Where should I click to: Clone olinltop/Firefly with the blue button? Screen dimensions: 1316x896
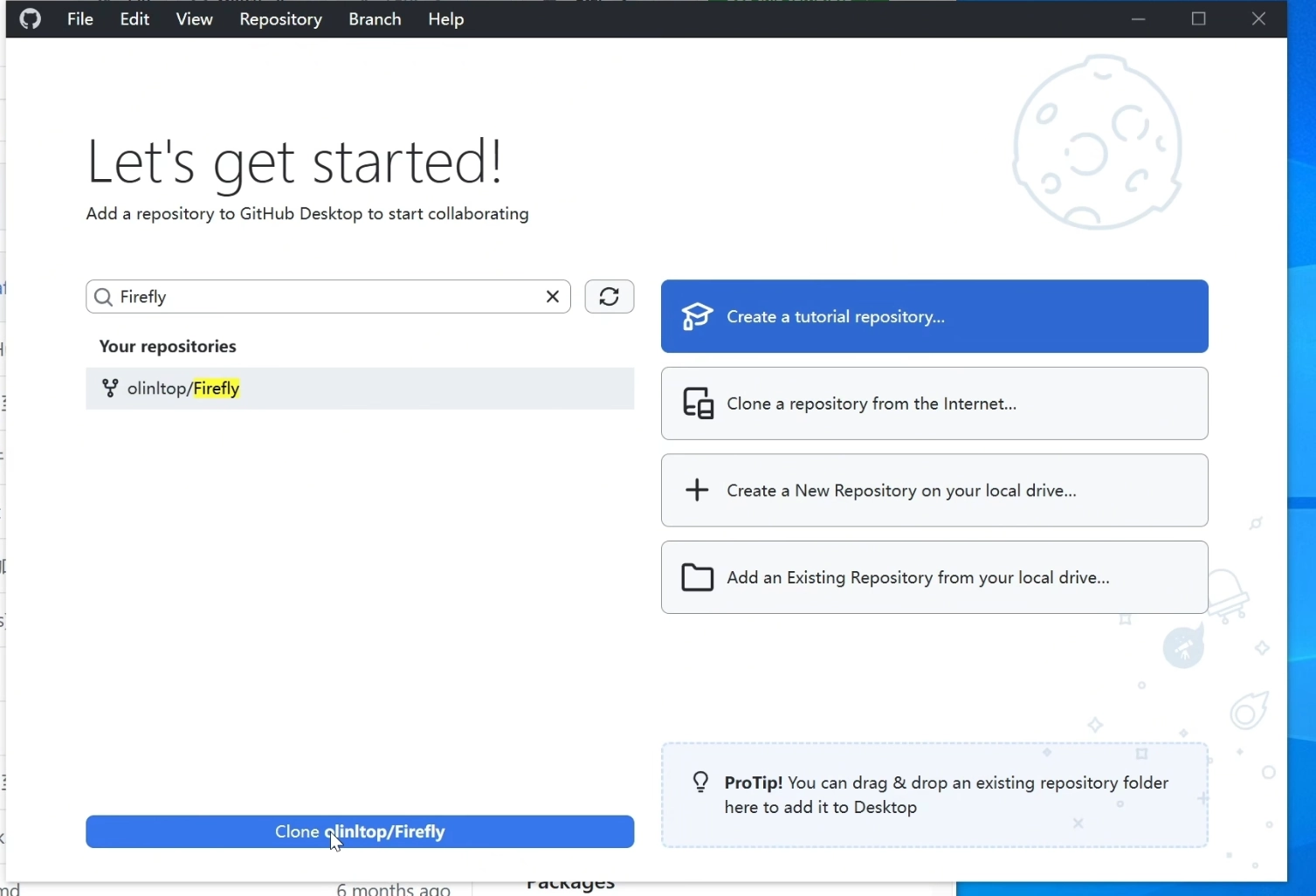[x=360, y=832]
